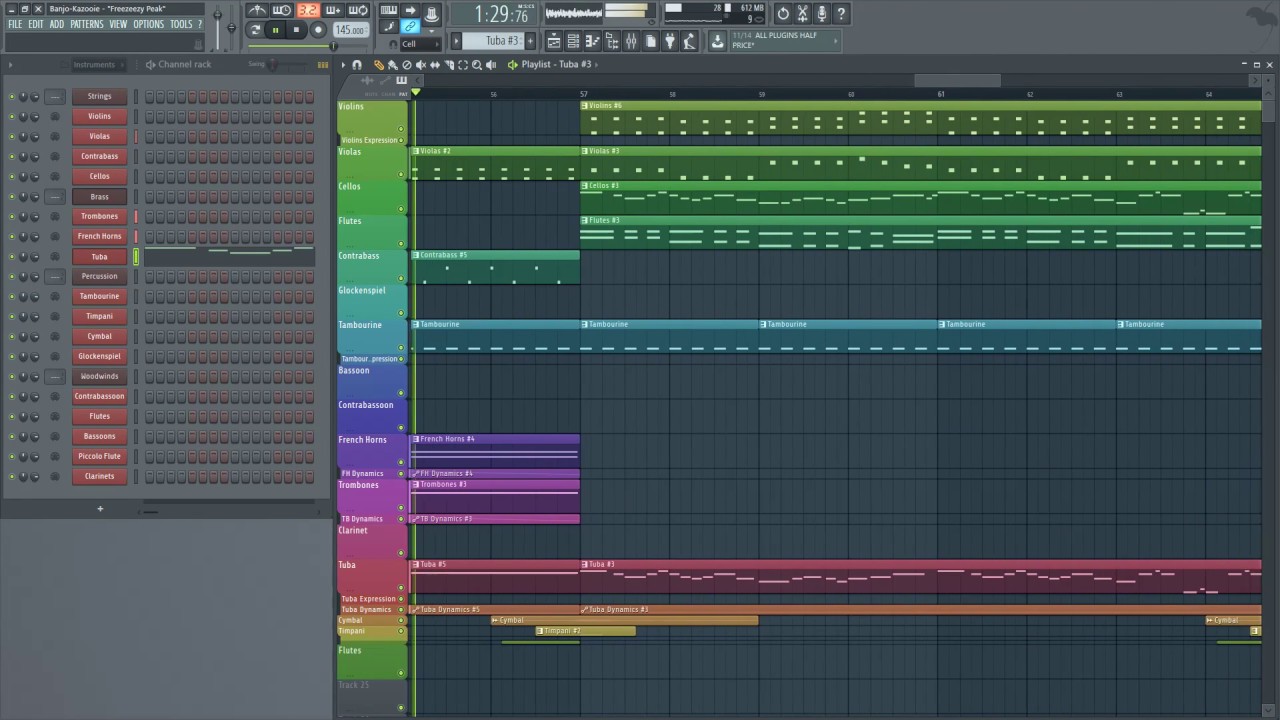The image size is (1280, 720).
Task: Mute the Violins channel in Channel rack
Action: coord(12,116)
